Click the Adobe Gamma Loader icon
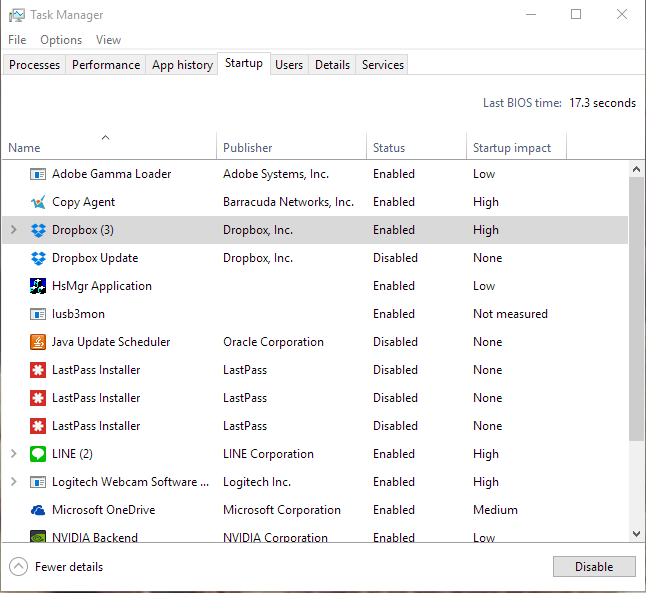Image resolution: width=646 pixels, height=593 pixels. tap(38, 174)
